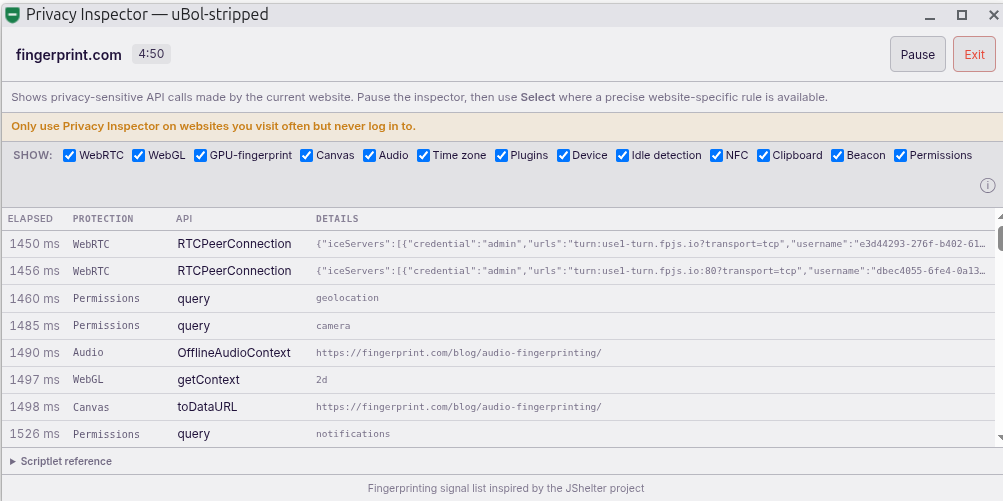
Task: Click scrollbar up arrow in results table
Action: coord(1000,218)
